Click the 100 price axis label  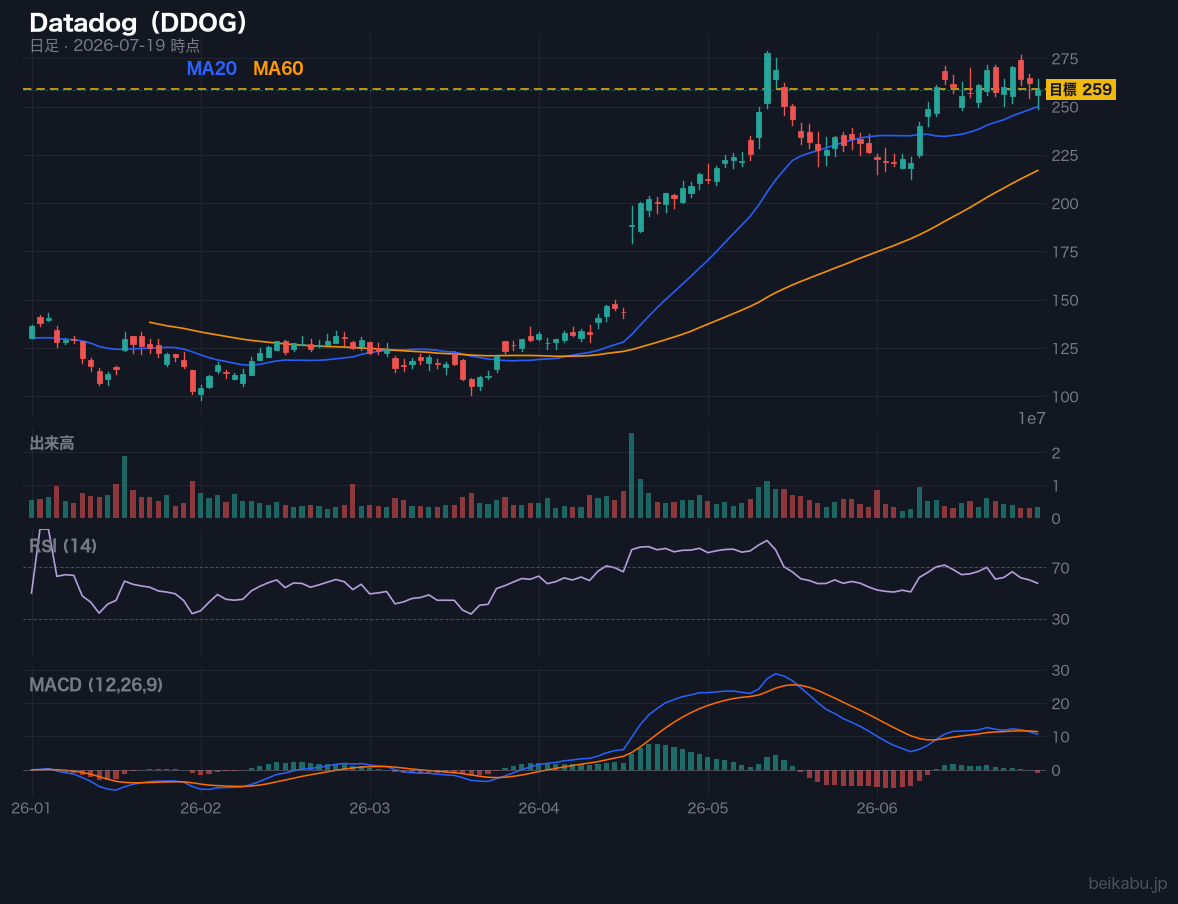1065,397
